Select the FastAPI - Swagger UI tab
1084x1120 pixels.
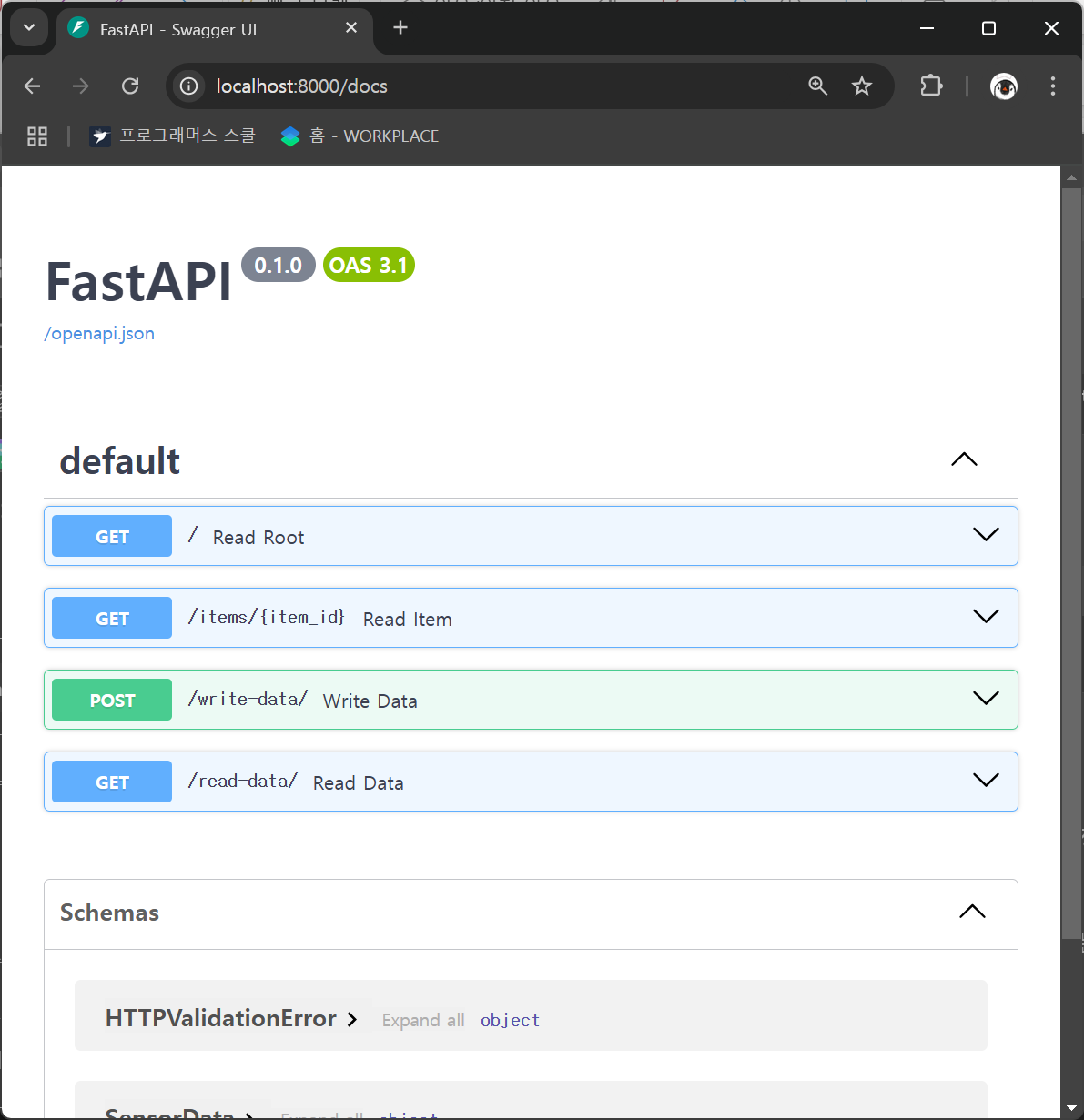214,29
